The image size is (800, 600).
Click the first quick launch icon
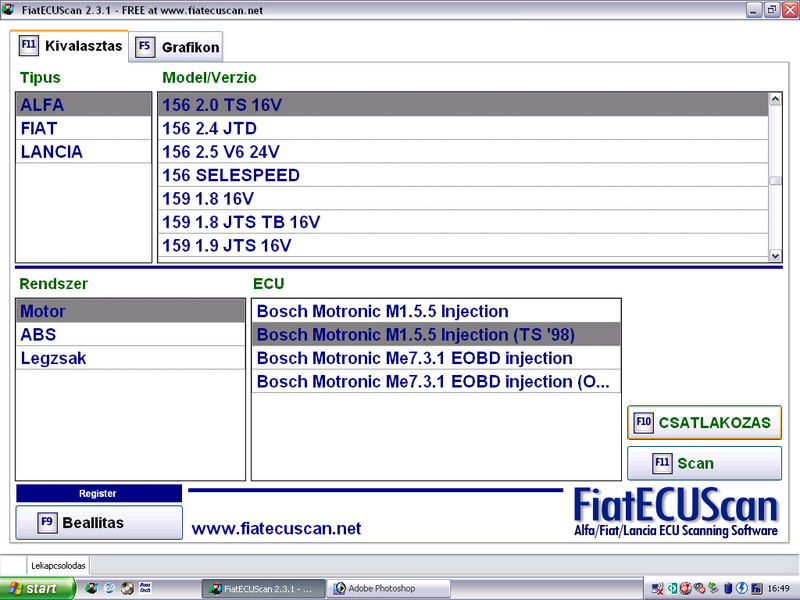91,588
